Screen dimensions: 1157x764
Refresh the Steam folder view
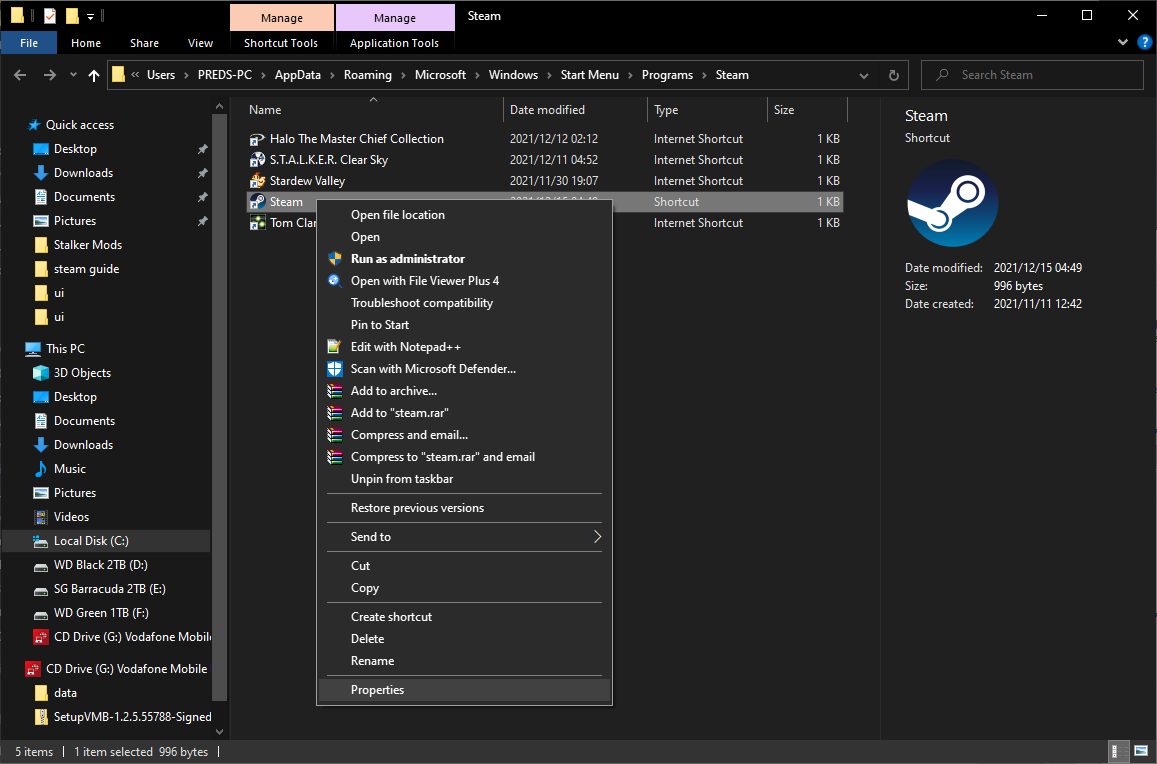coord(894,75)
